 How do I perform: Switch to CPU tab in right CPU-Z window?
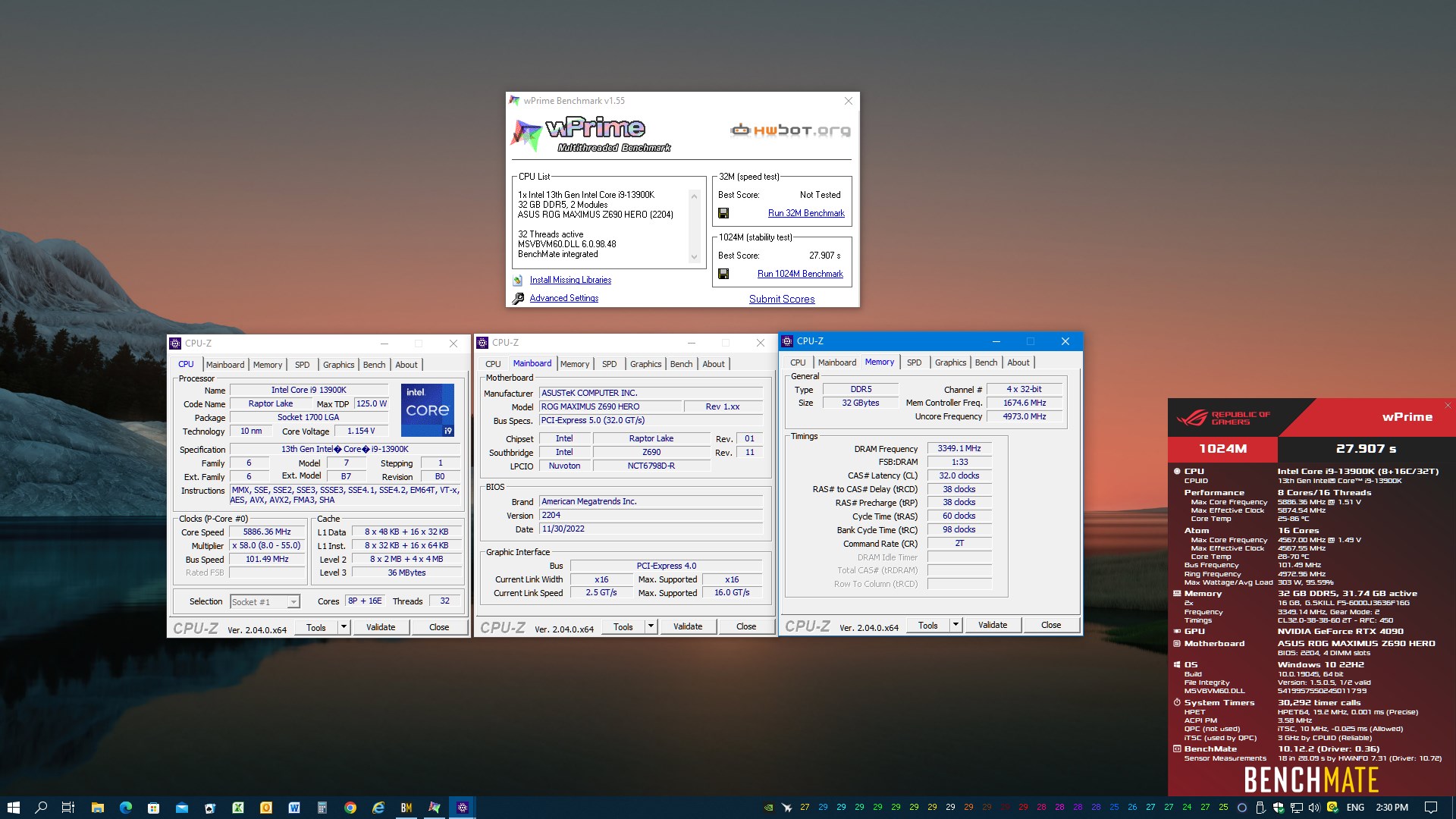[x=798, y=362]
